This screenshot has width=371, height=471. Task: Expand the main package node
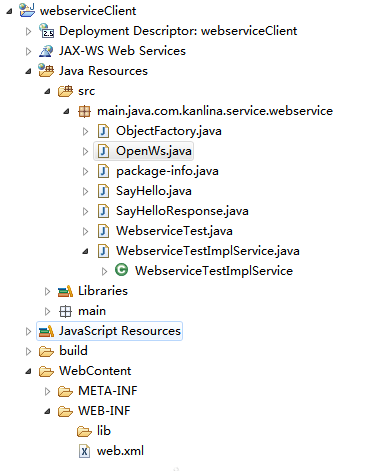pyautogui.click(x=47, y=312)
